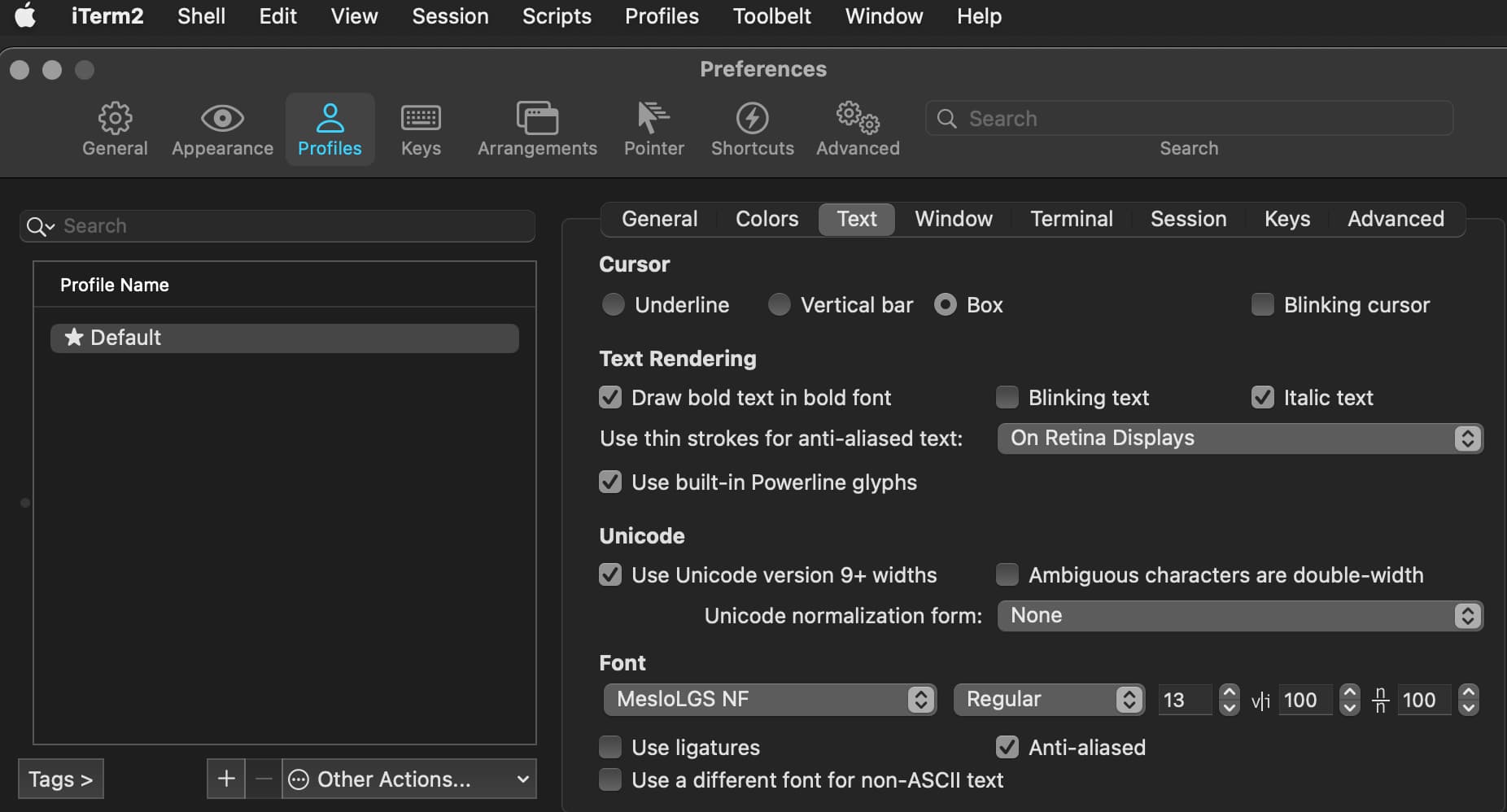Switch to the Terminal tab
The width and height of the screenshot is (1507, 812).
click(1071, 219)
